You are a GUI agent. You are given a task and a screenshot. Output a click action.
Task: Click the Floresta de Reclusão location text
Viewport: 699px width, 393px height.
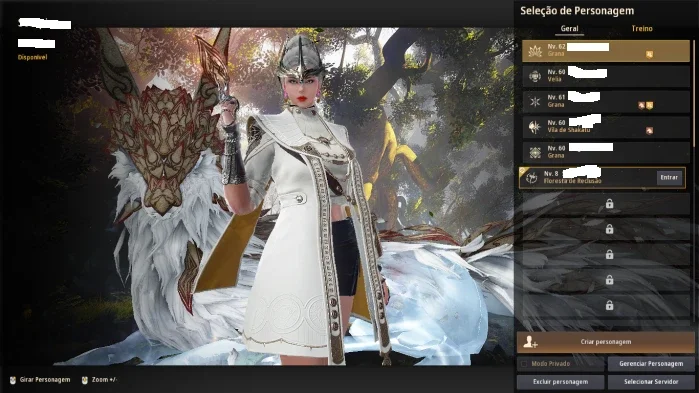[572, 181]
